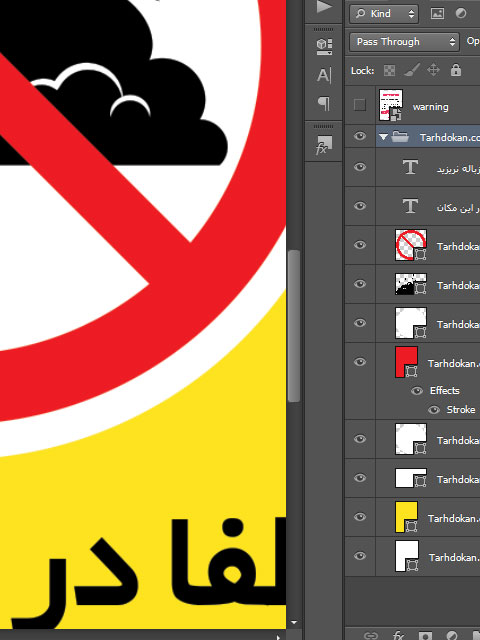Screen dimensions: 480x640
Task: Collapse the Tarhdokan group triangle
Action: 383,137
